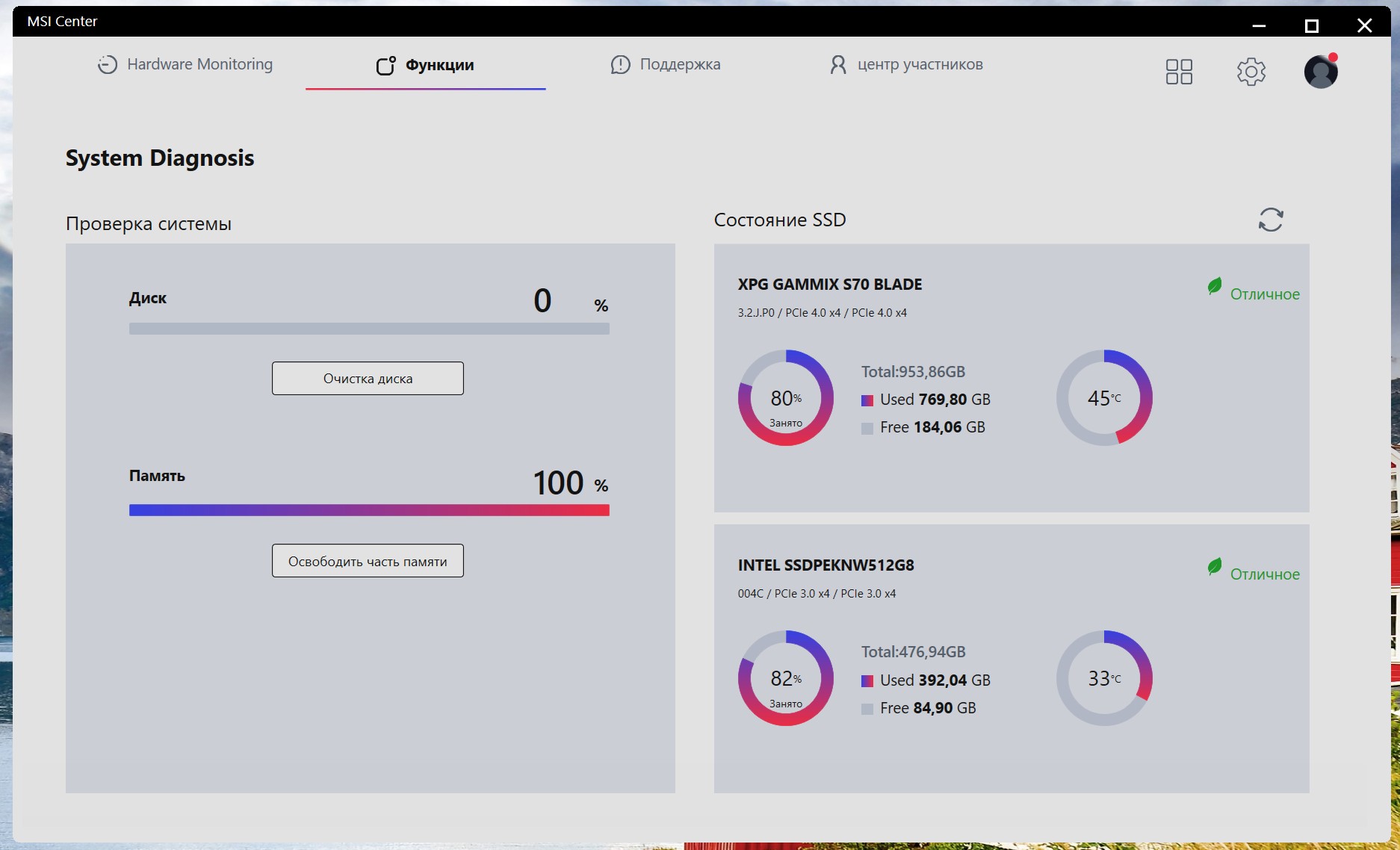Click the user profile avatar

click(1321, 71)
